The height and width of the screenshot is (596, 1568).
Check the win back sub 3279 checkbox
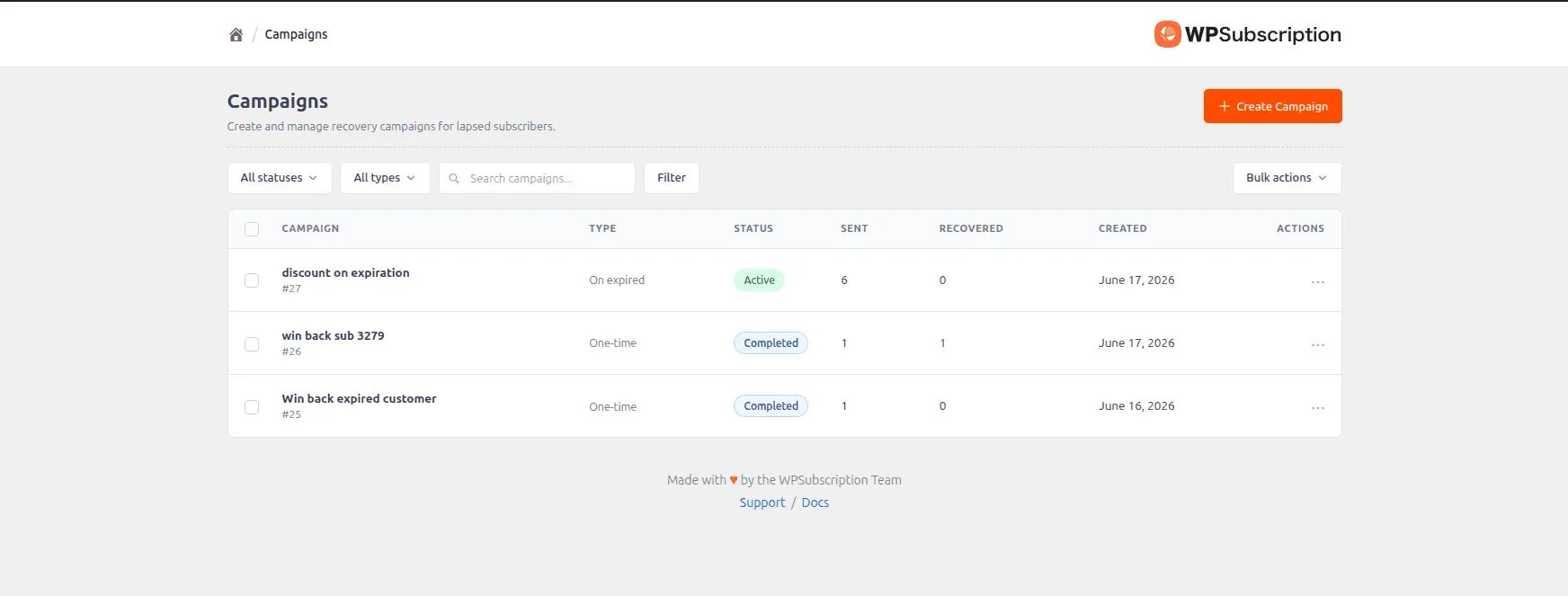252,344
